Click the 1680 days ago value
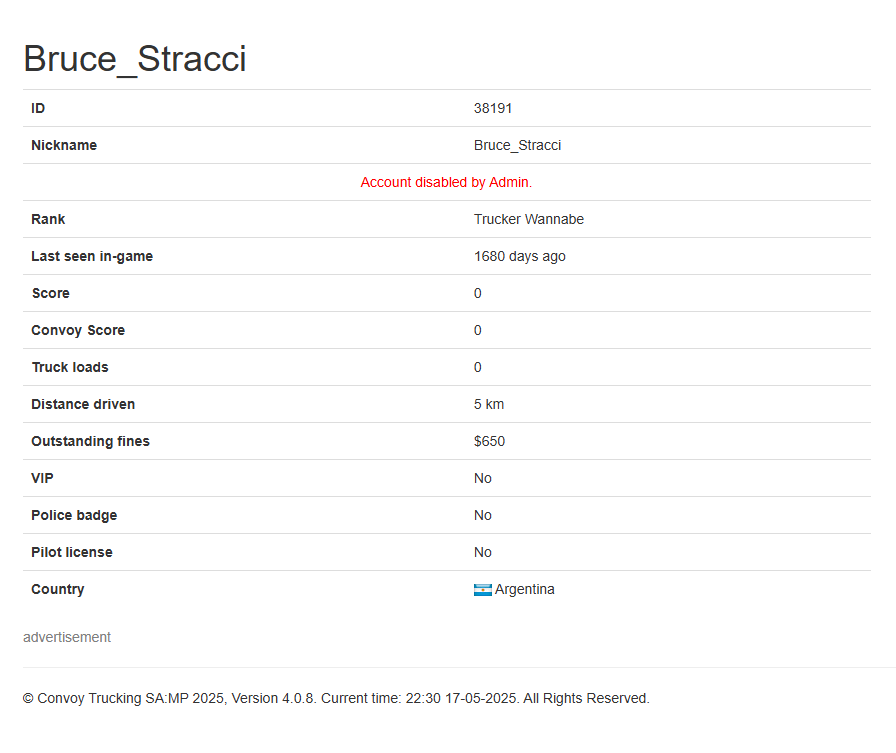The height and width of the screenshot is (753, 896). click(x=519, y=257)
